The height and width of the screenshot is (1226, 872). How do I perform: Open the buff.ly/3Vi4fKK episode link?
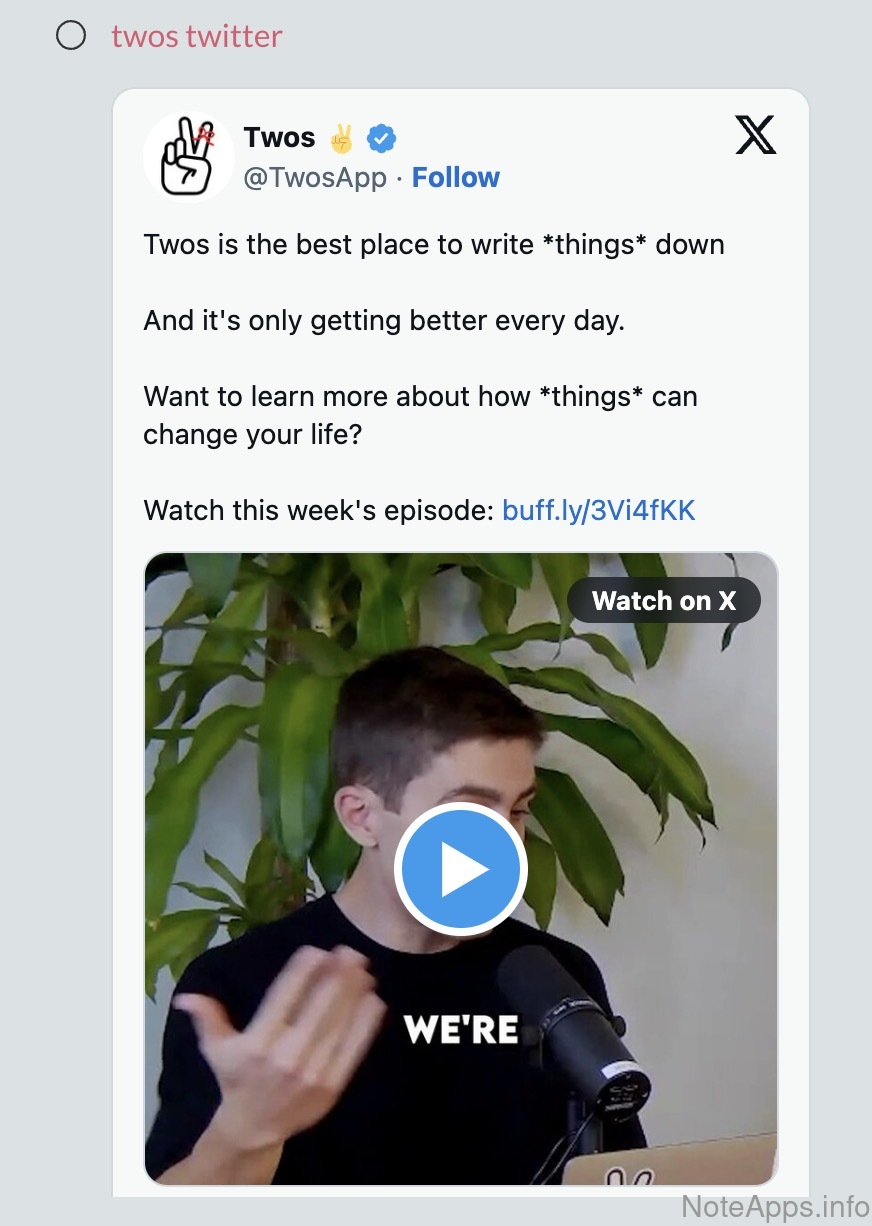(599, 511)
